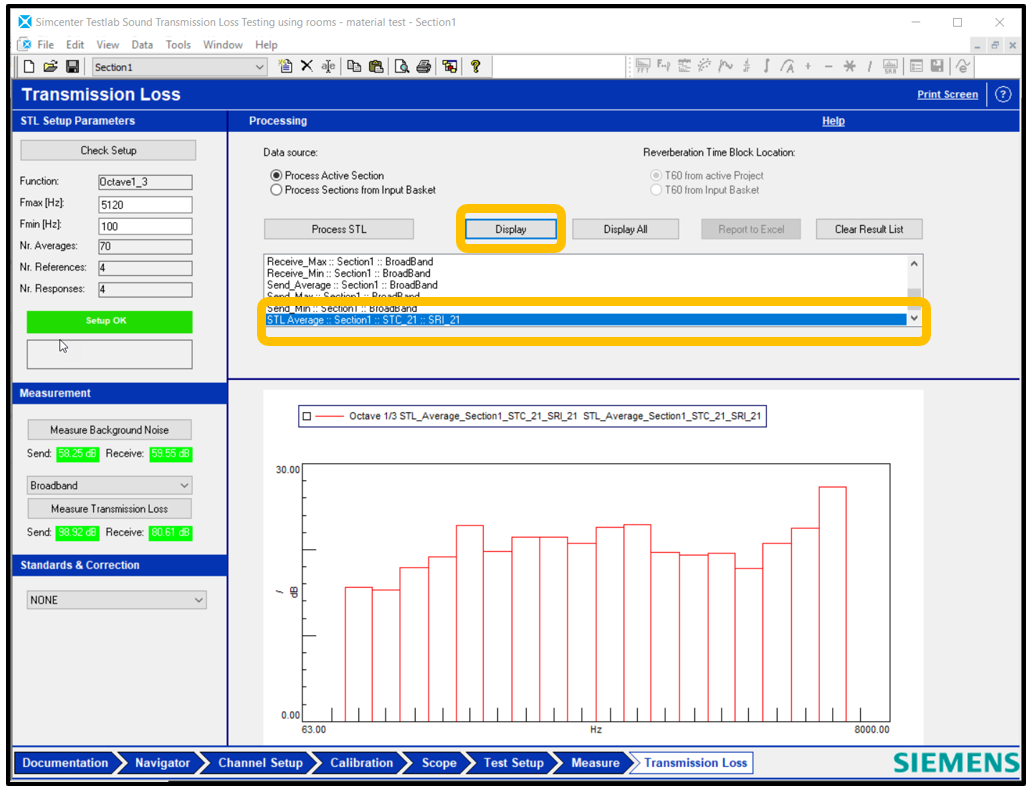Open the Tools menu
This screenshot has width=1027, height=789.
177,45
